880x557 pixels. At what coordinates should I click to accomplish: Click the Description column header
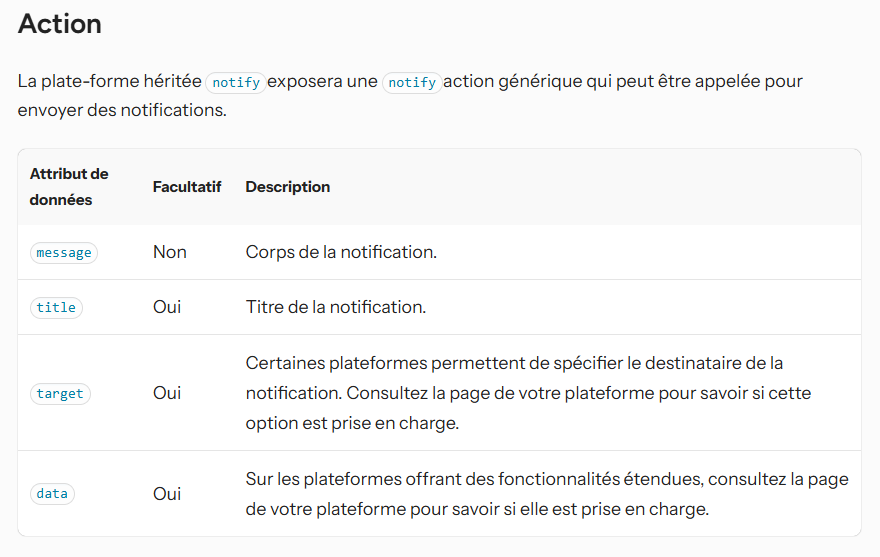coord(288,187)
